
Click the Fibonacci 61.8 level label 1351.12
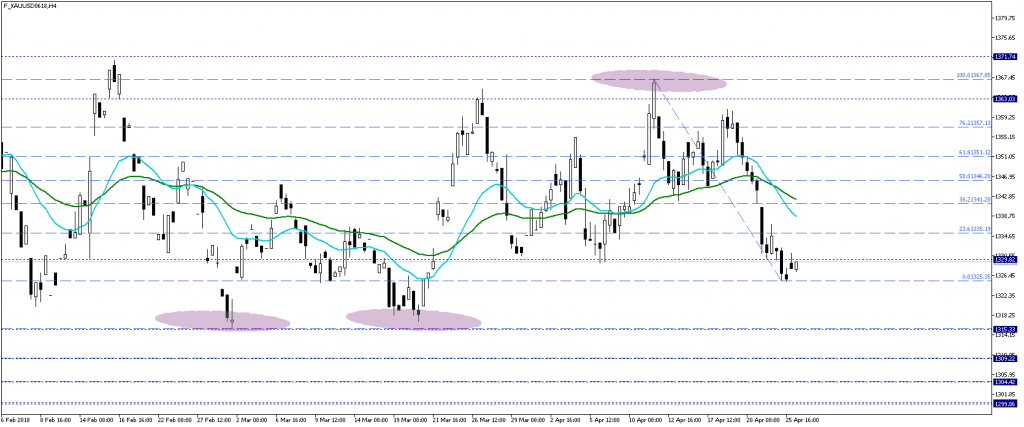click(975, 152)
